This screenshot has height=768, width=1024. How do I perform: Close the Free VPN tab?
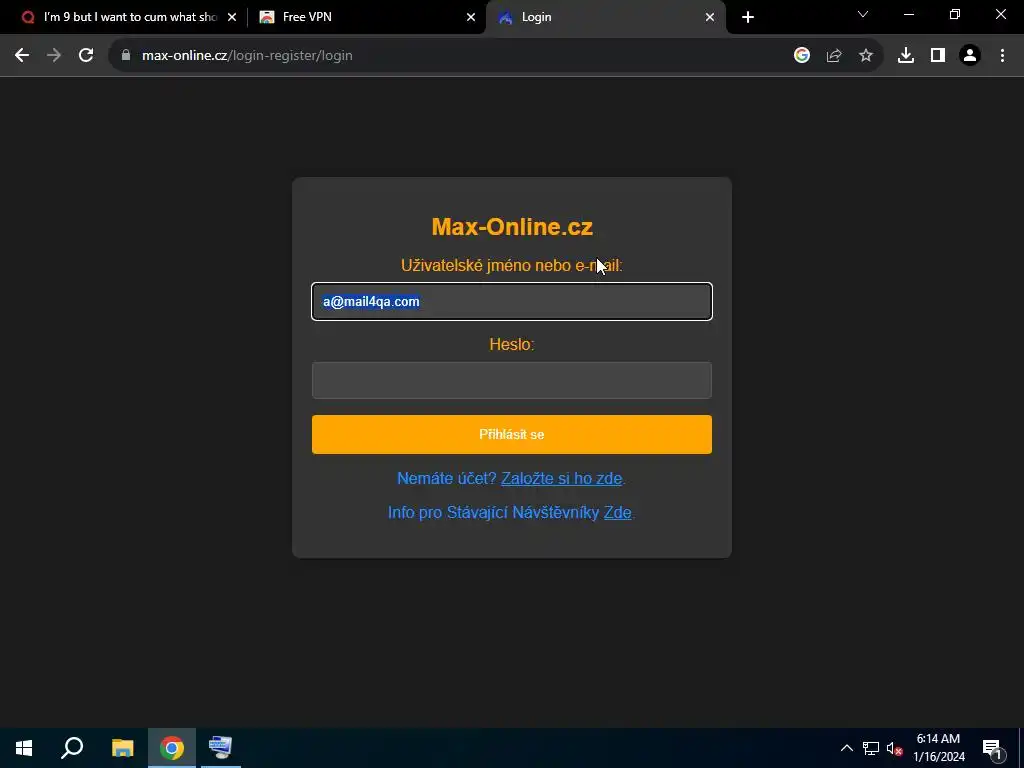[471, 17]
